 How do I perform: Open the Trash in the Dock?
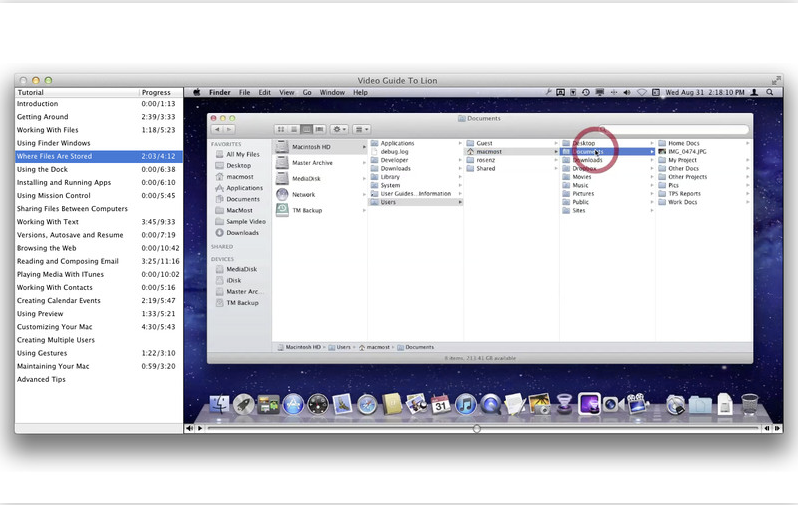[x=750, y=405]
